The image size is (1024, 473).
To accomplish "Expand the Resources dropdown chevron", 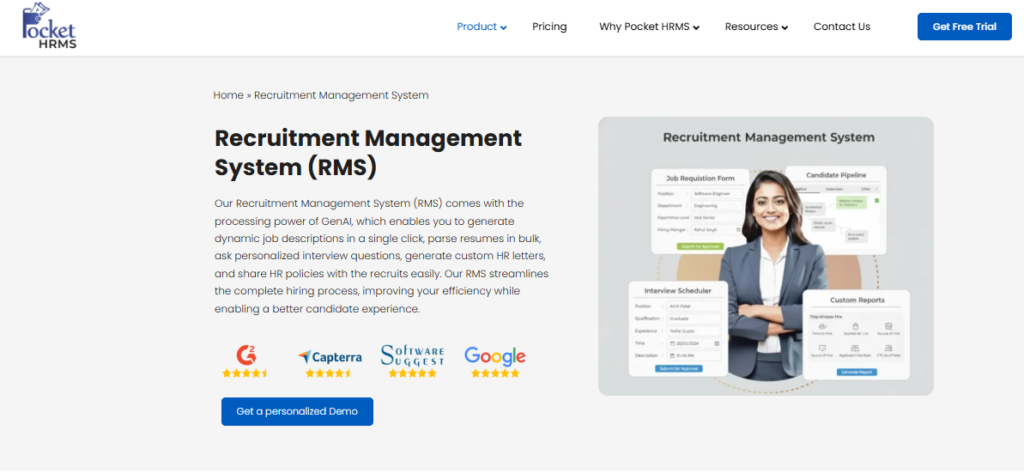I will 785,28.
